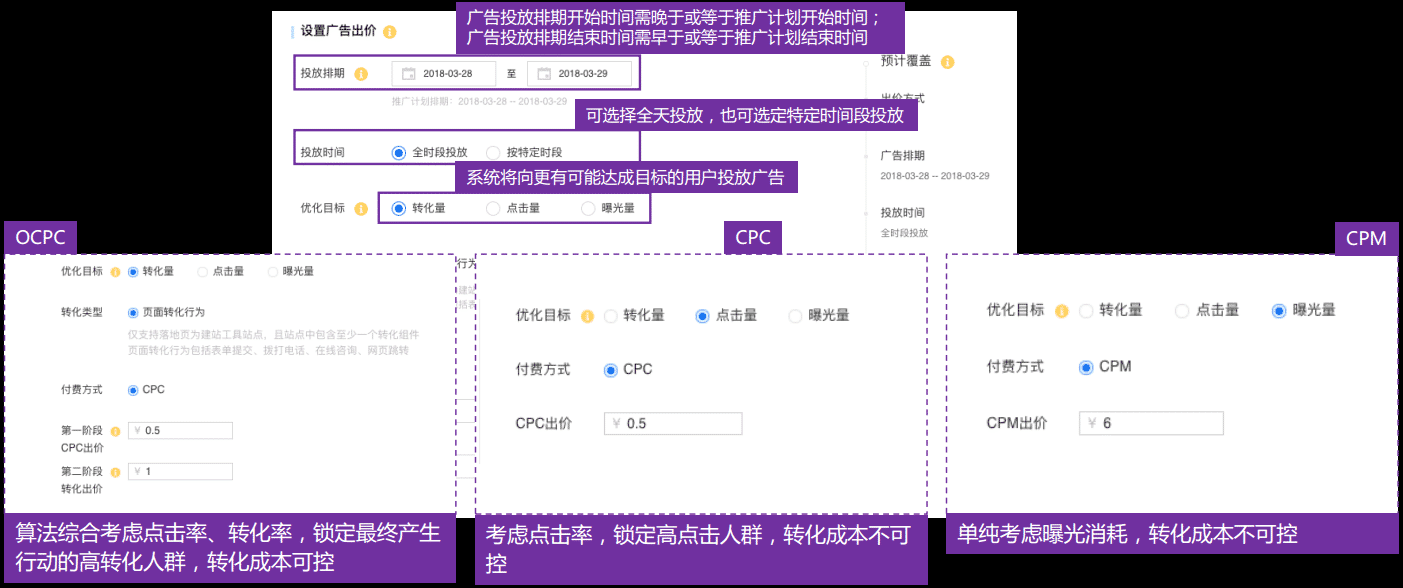
Task: Click CPM出价 input showing 6
Action: point(1151,423)
